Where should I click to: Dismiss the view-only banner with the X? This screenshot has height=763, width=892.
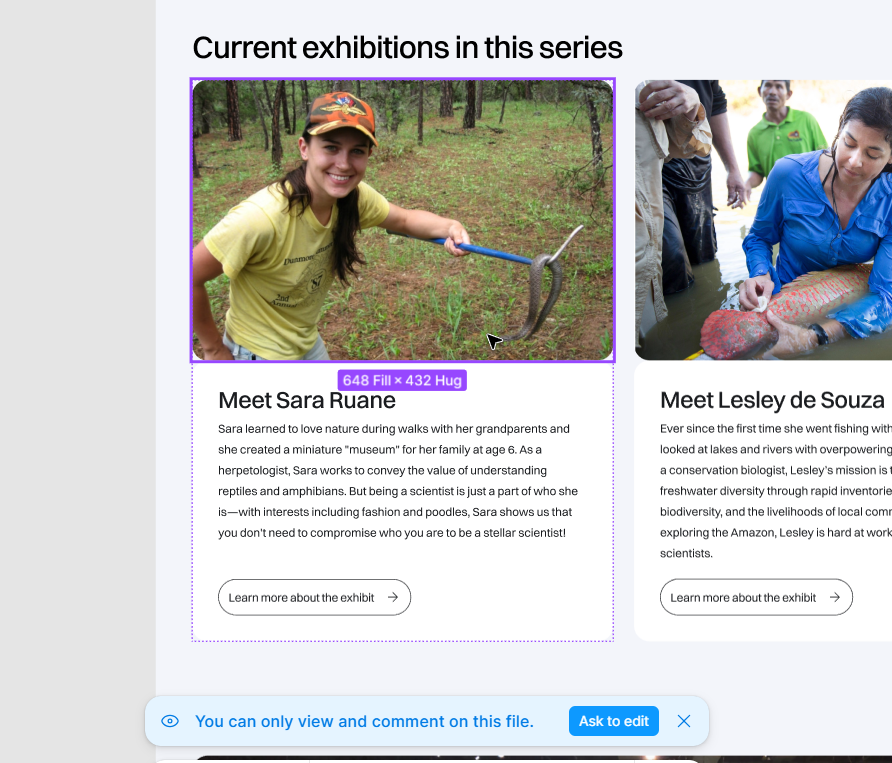point(684,721)
